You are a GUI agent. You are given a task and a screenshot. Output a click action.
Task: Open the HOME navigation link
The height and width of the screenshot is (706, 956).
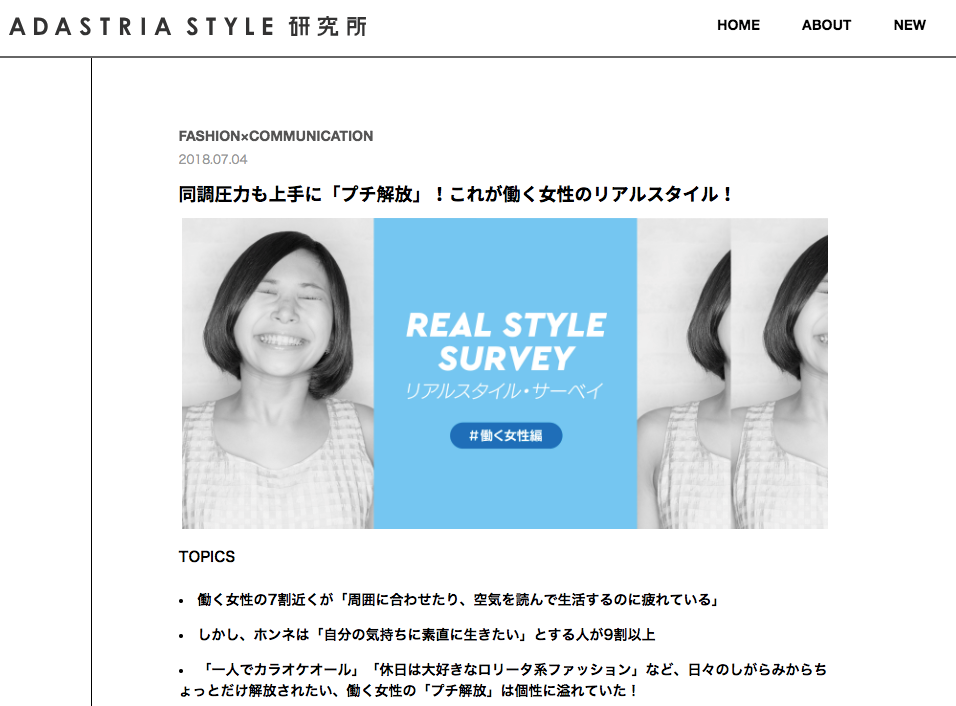click(738, 25)
